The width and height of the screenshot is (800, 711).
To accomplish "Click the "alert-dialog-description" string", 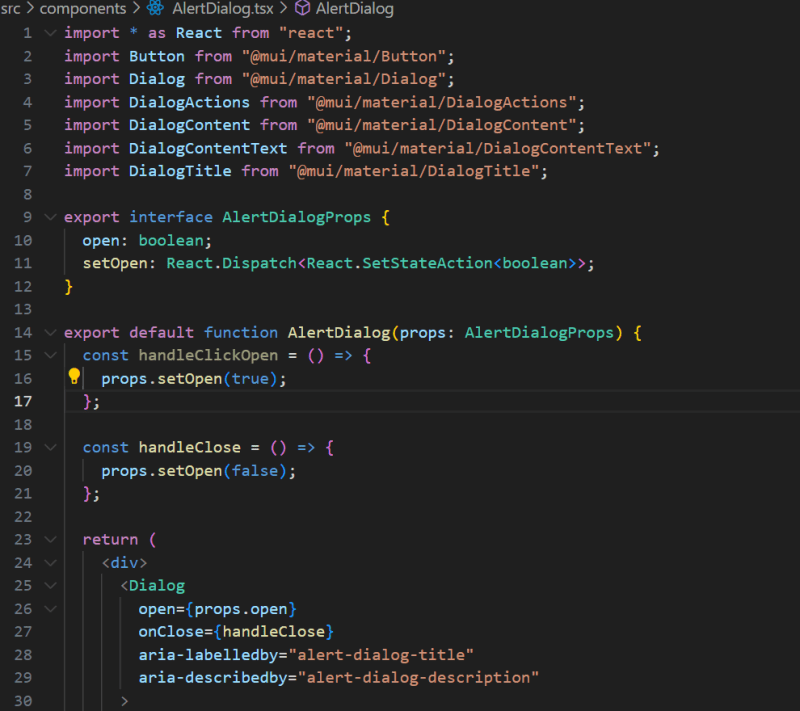I will click(418, 678).
